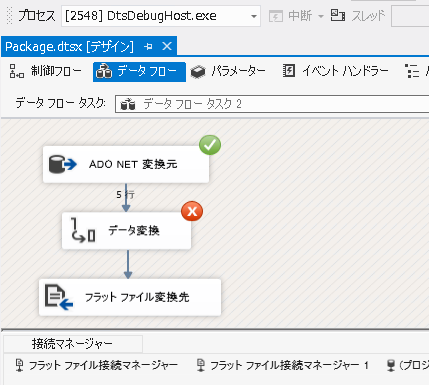The height and width of the screenshot is (385, 429).
Task: Click the イベント ハンドラー tab icon
Action: coord(289,71)
